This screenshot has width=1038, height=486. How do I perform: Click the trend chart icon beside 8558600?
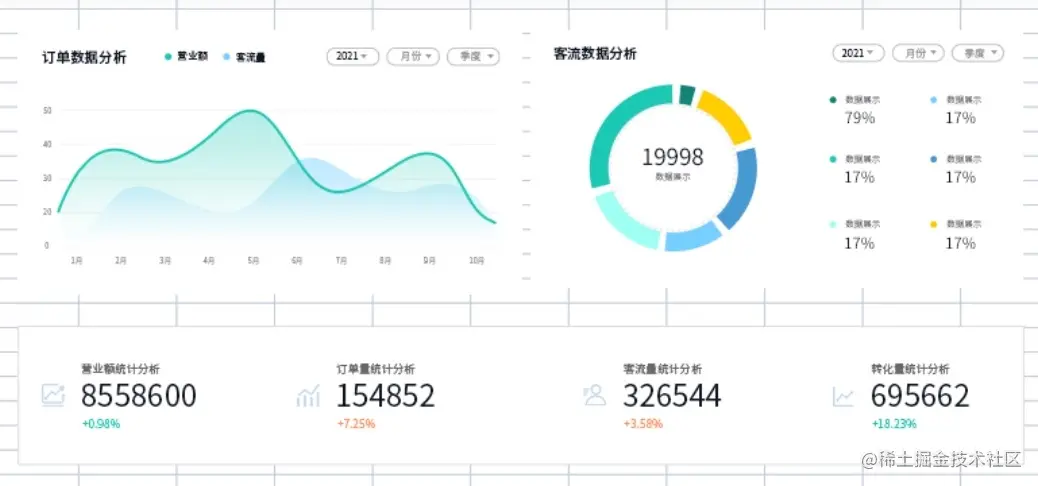point(53,395)
